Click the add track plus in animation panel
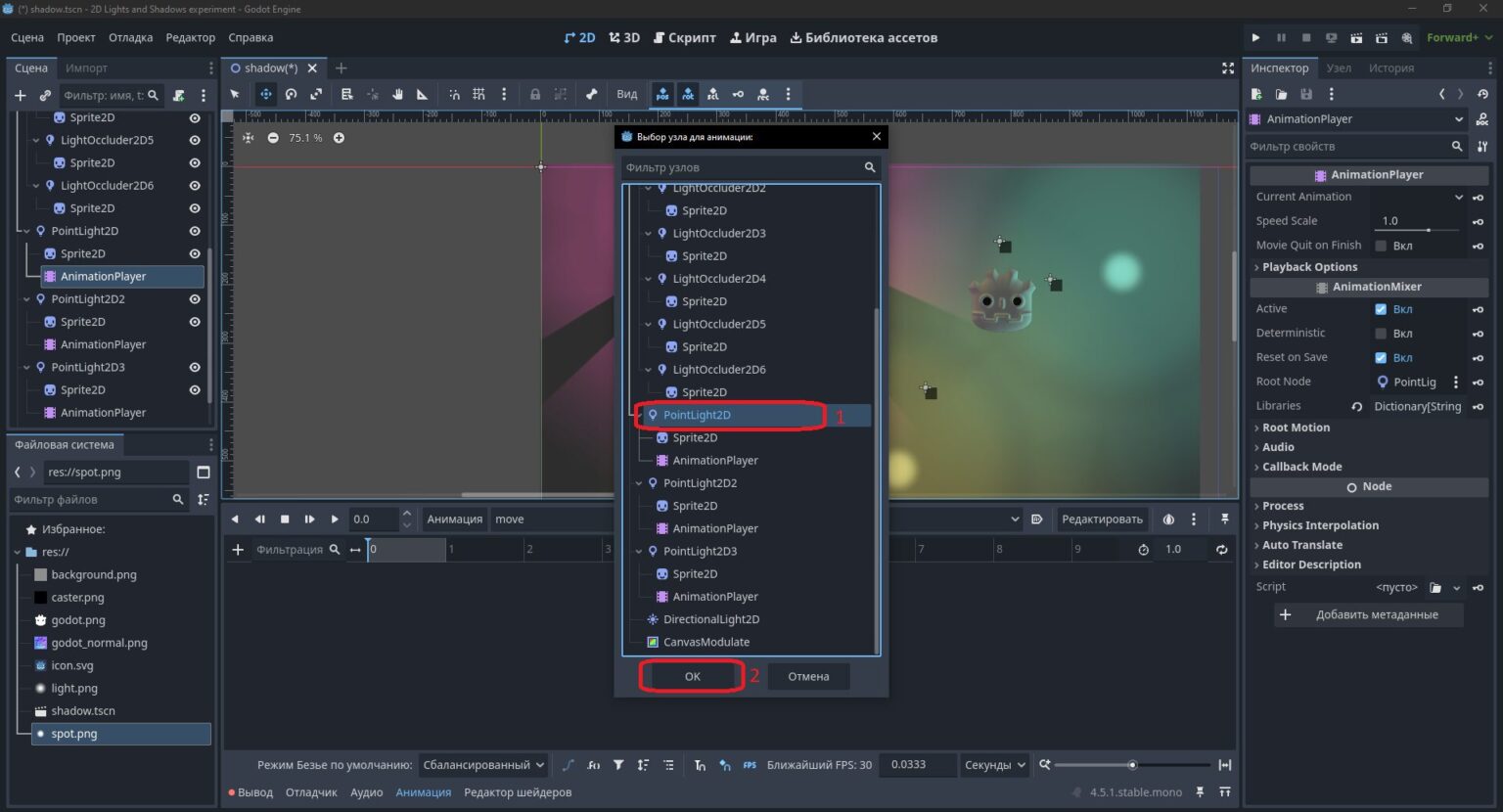The image size is (1503, 812). point(238,550)
